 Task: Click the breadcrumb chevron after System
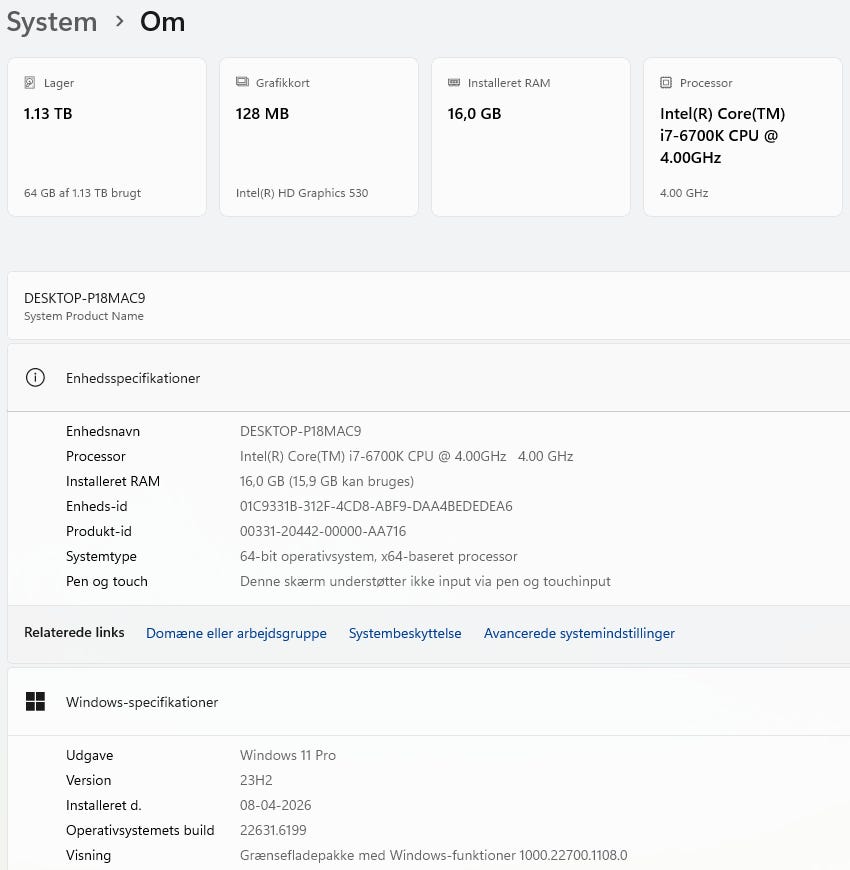[x=119, y=22]
